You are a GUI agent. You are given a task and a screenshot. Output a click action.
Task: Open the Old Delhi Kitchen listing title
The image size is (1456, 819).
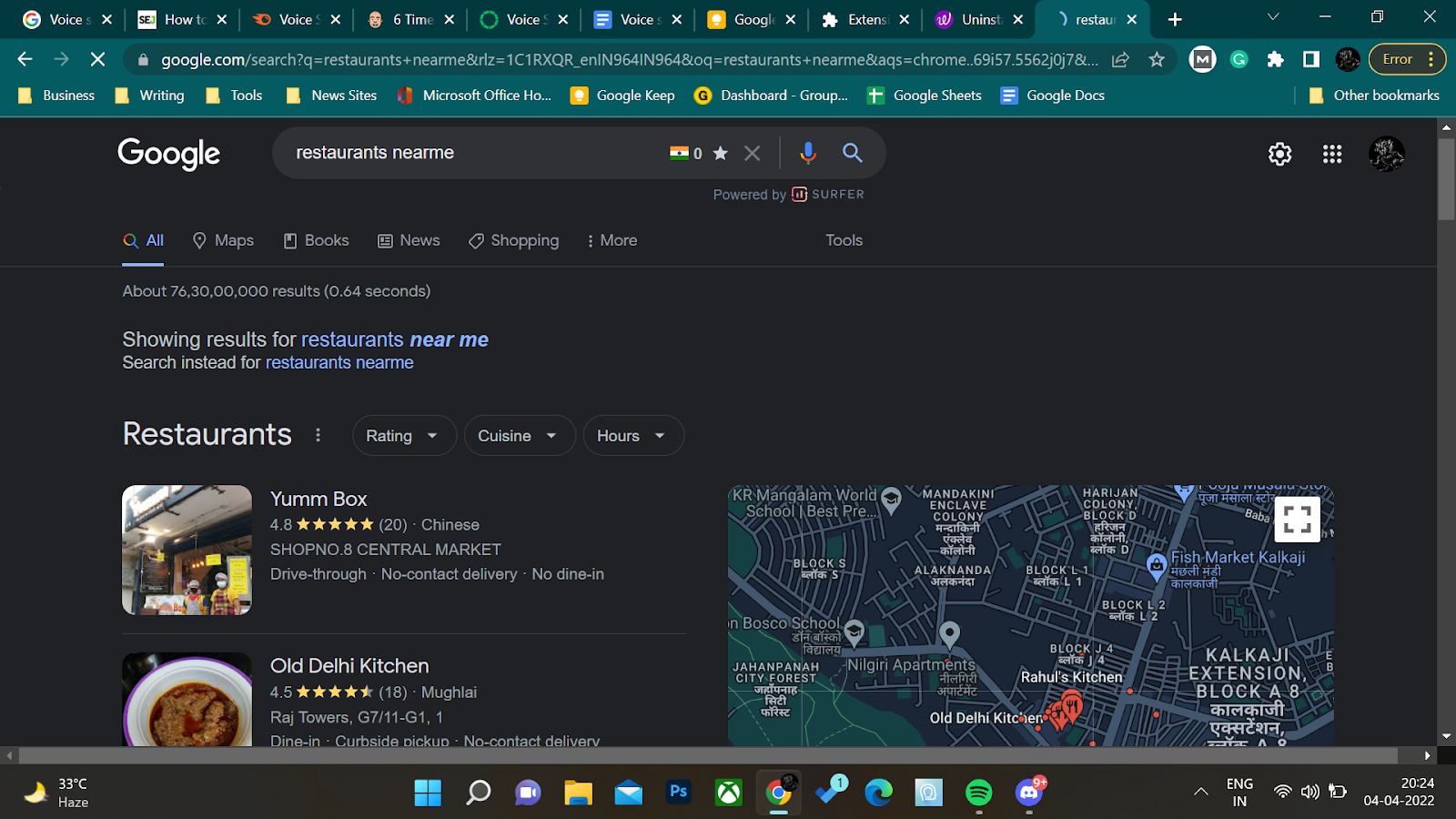(349, 666)
